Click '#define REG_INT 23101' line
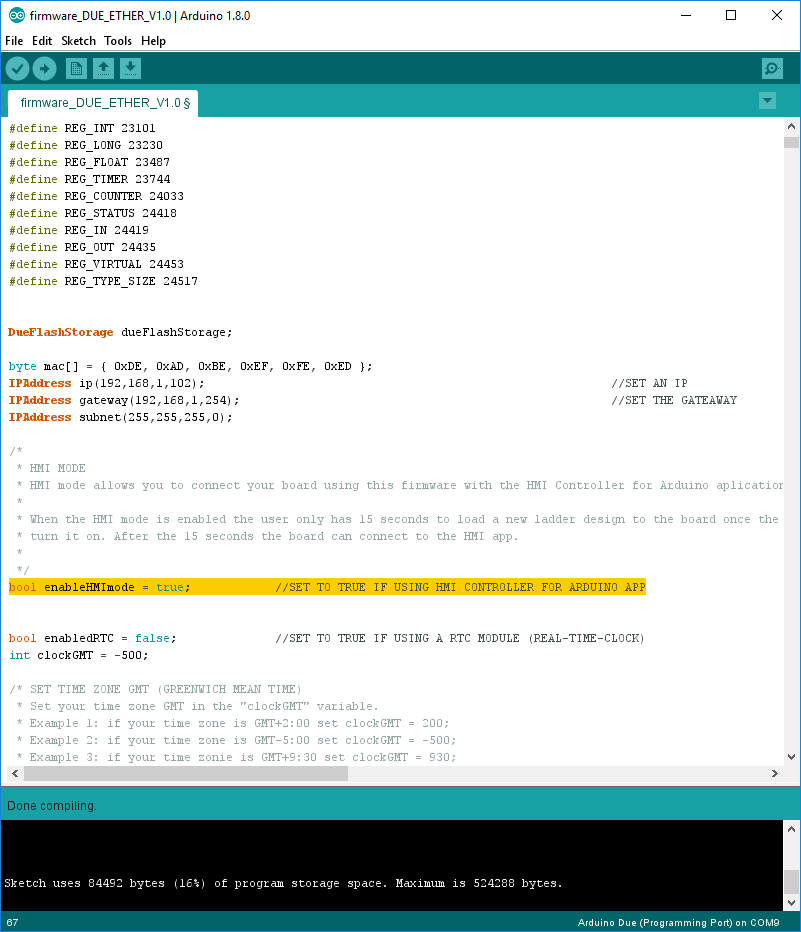The width and height of the screenshot is (801, 932). [x=82, y=128]
